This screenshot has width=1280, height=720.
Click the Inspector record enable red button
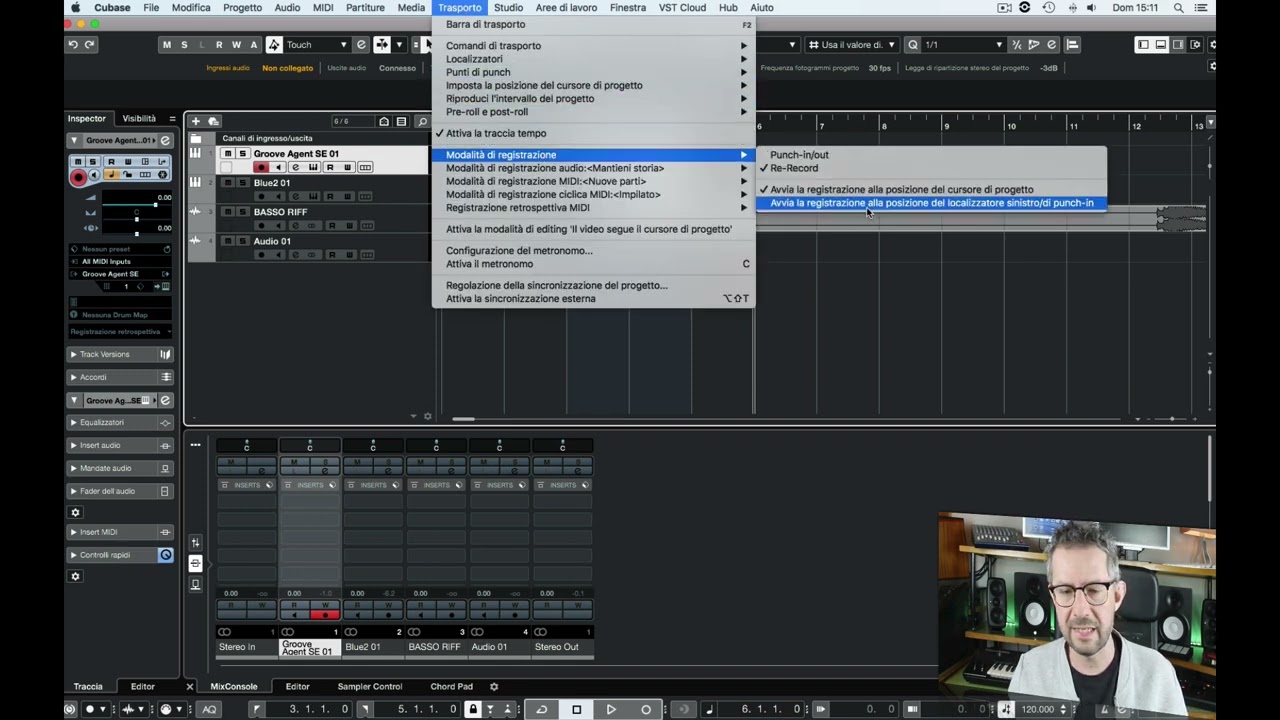(78, 176)
